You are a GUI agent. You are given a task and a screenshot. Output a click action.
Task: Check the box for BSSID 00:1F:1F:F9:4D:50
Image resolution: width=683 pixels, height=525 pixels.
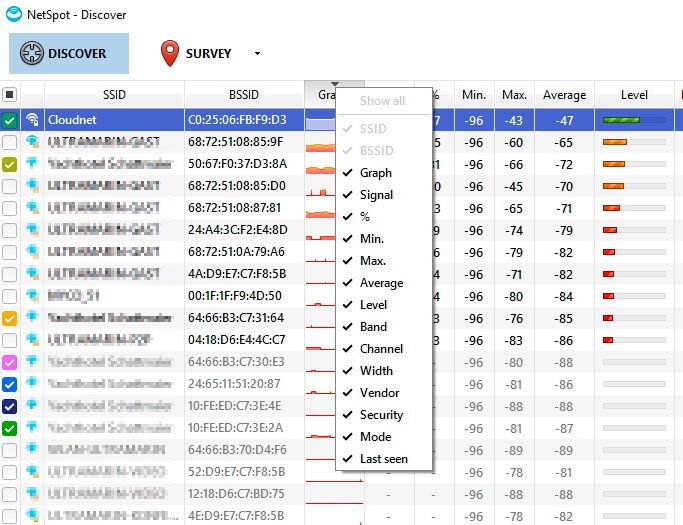[x=10, y=296]
